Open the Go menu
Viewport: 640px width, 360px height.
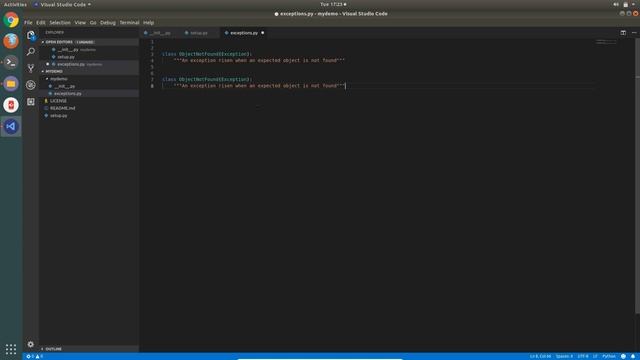pyautogui.click(x=93, y=22)
